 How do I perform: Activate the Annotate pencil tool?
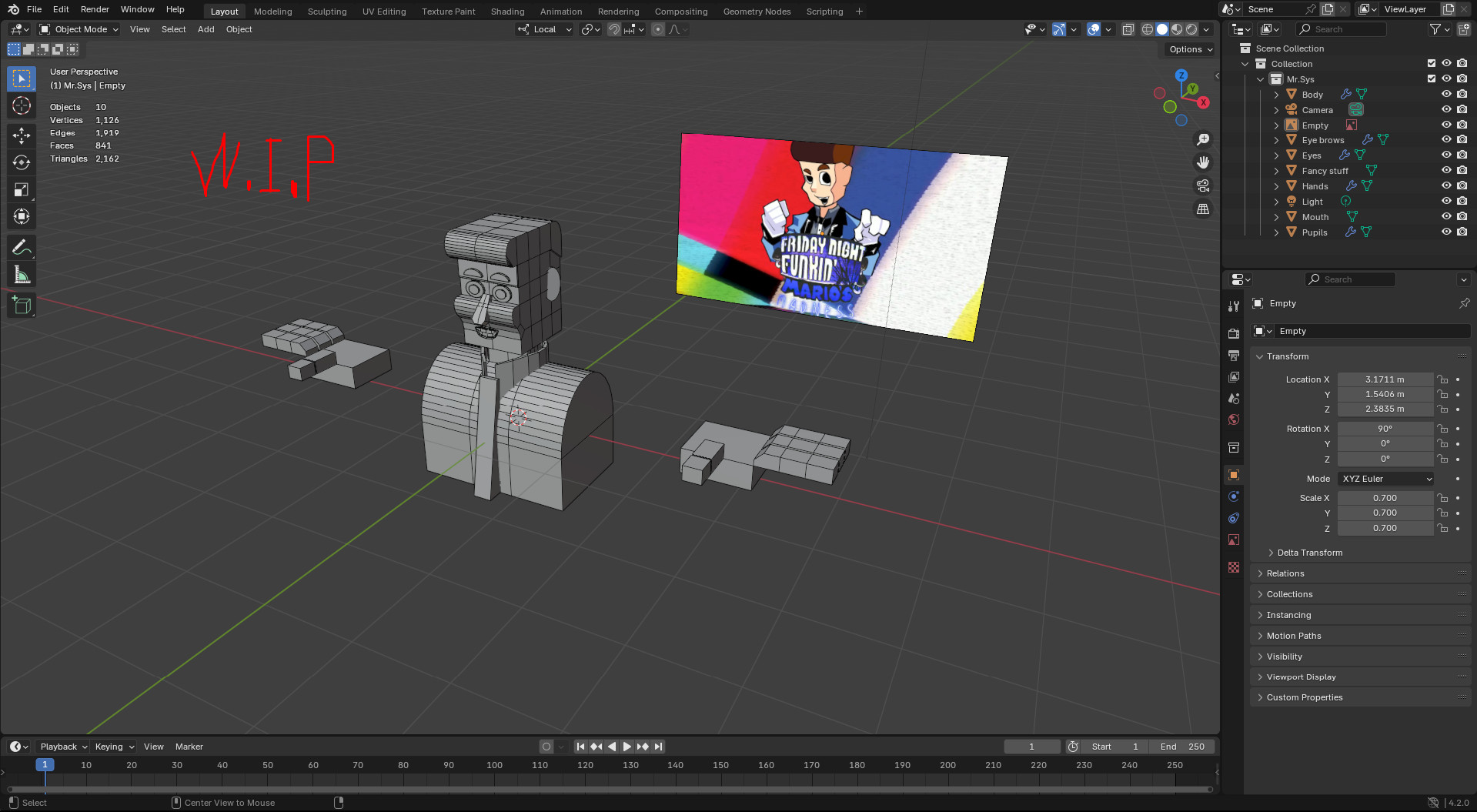click(22, 248)
